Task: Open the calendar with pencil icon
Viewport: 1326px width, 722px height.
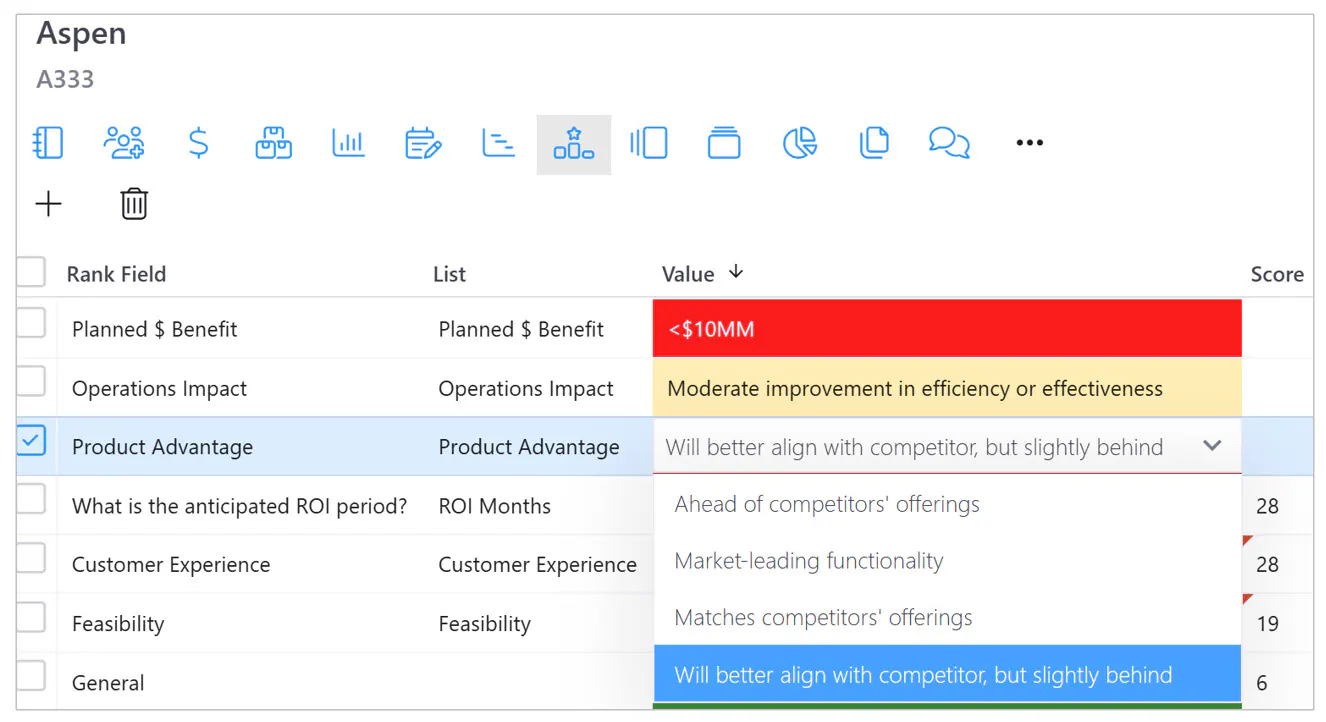Action: click(x=423, y=143)
